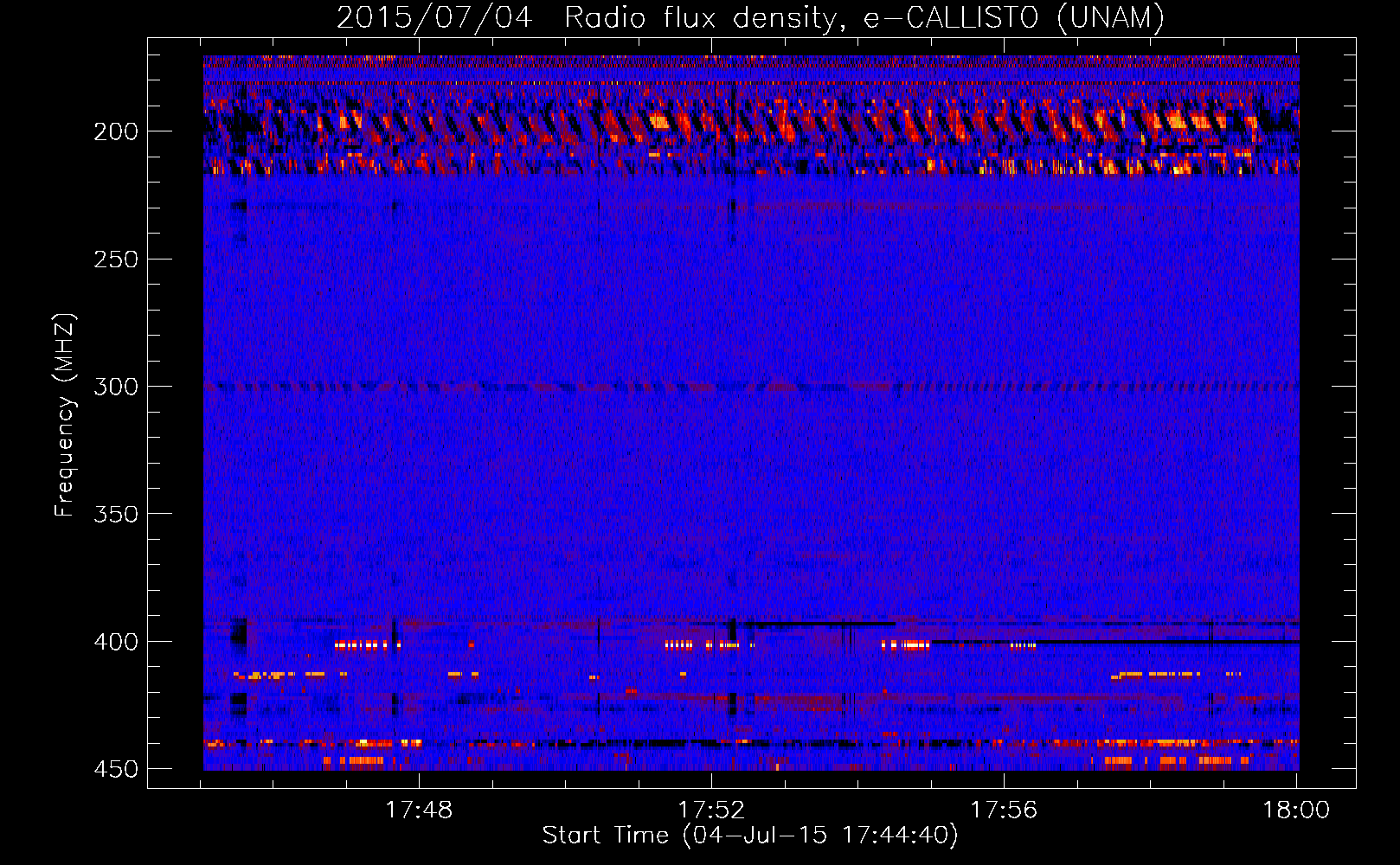
Task: Click the plot title '2015/07/04 Radio flux density, e-CALLISTO (UNAM)'
Action: tap(750, 17)
